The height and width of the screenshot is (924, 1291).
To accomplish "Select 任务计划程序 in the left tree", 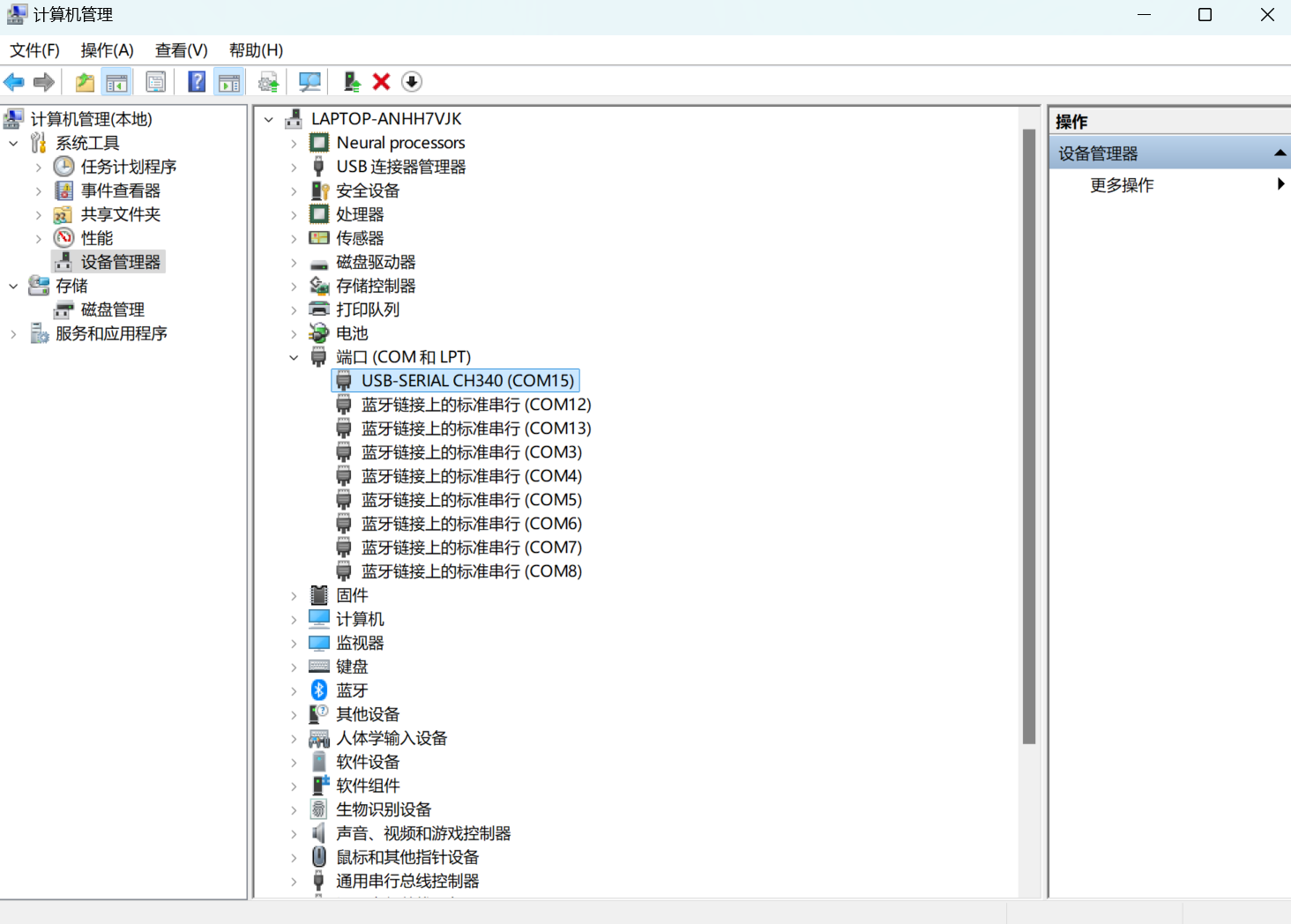I will click(129, 167).
